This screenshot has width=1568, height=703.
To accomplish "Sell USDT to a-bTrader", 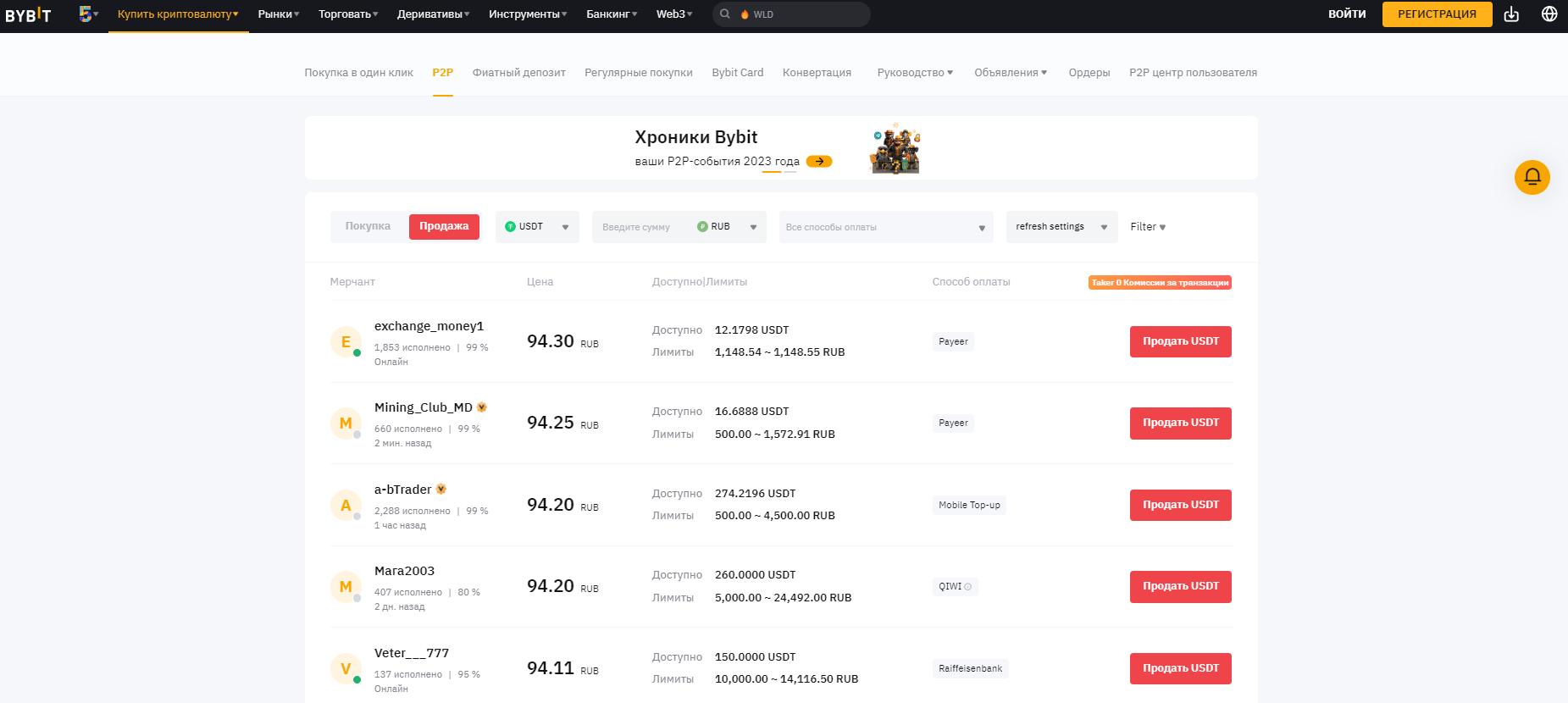I will tap(1181, 505).
